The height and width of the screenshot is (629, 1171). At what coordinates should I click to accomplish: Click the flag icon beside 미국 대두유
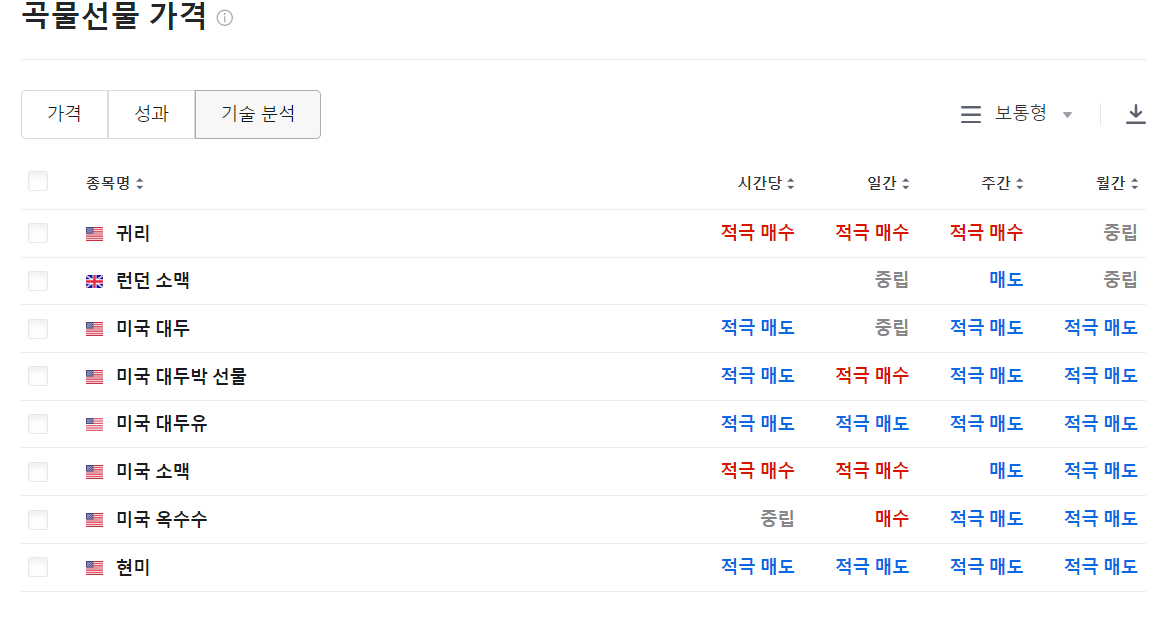click(x=94, y=424)
